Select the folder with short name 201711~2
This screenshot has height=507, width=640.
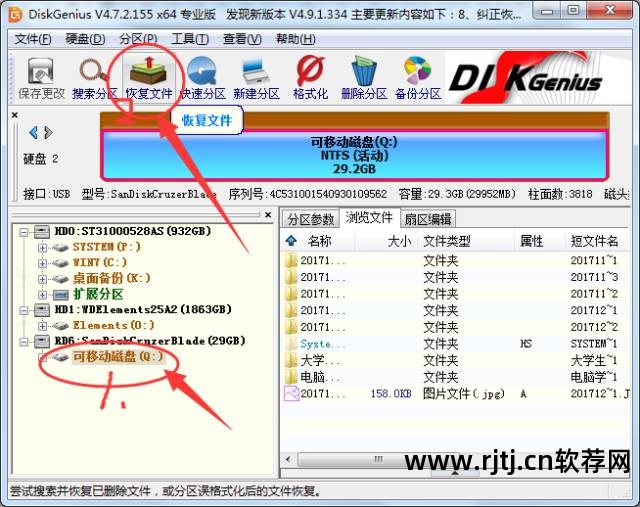[x=456, y=294]
